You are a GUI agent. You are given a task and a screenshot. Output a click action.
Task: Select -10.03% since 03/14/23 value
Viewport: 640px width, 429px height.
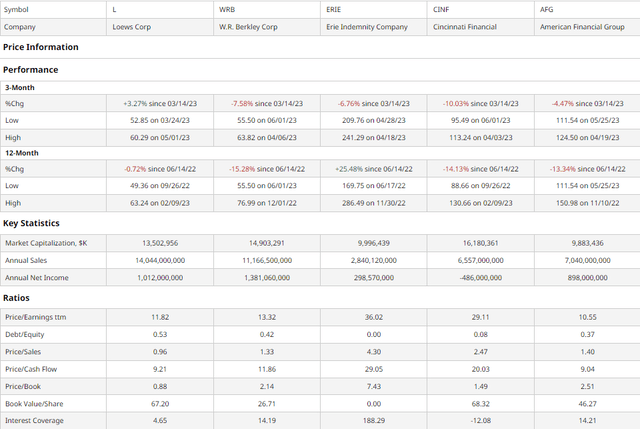[x=481, y=104]
